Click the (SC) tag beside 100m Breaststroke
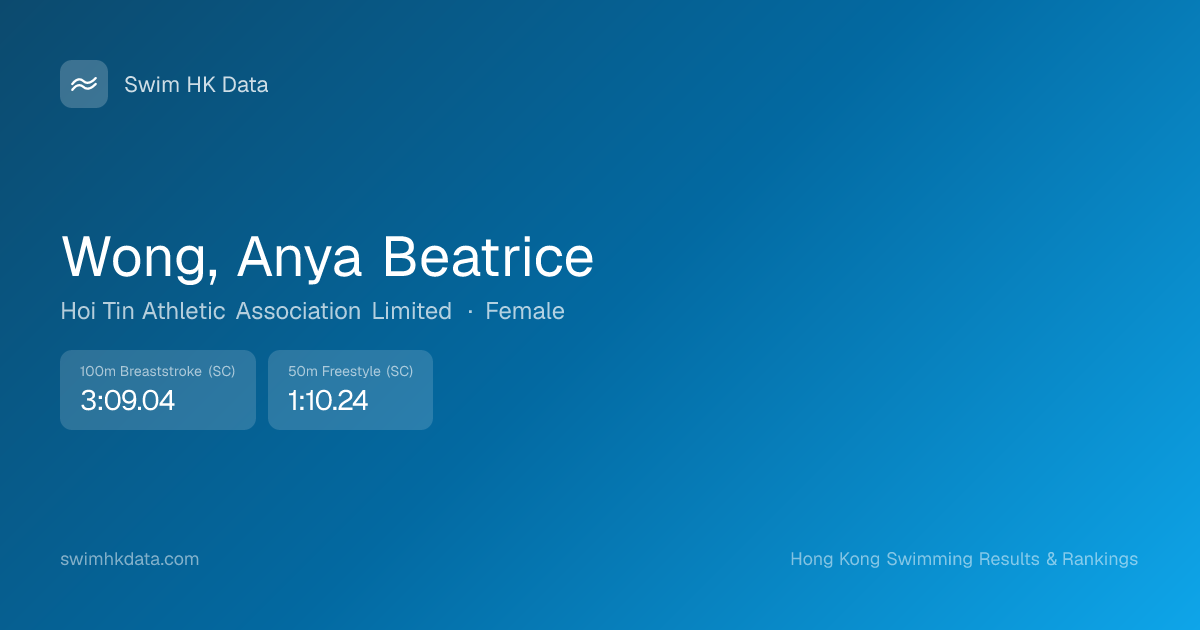Image resolution: width=1200 pixels, height=630 pixels. 222,371
